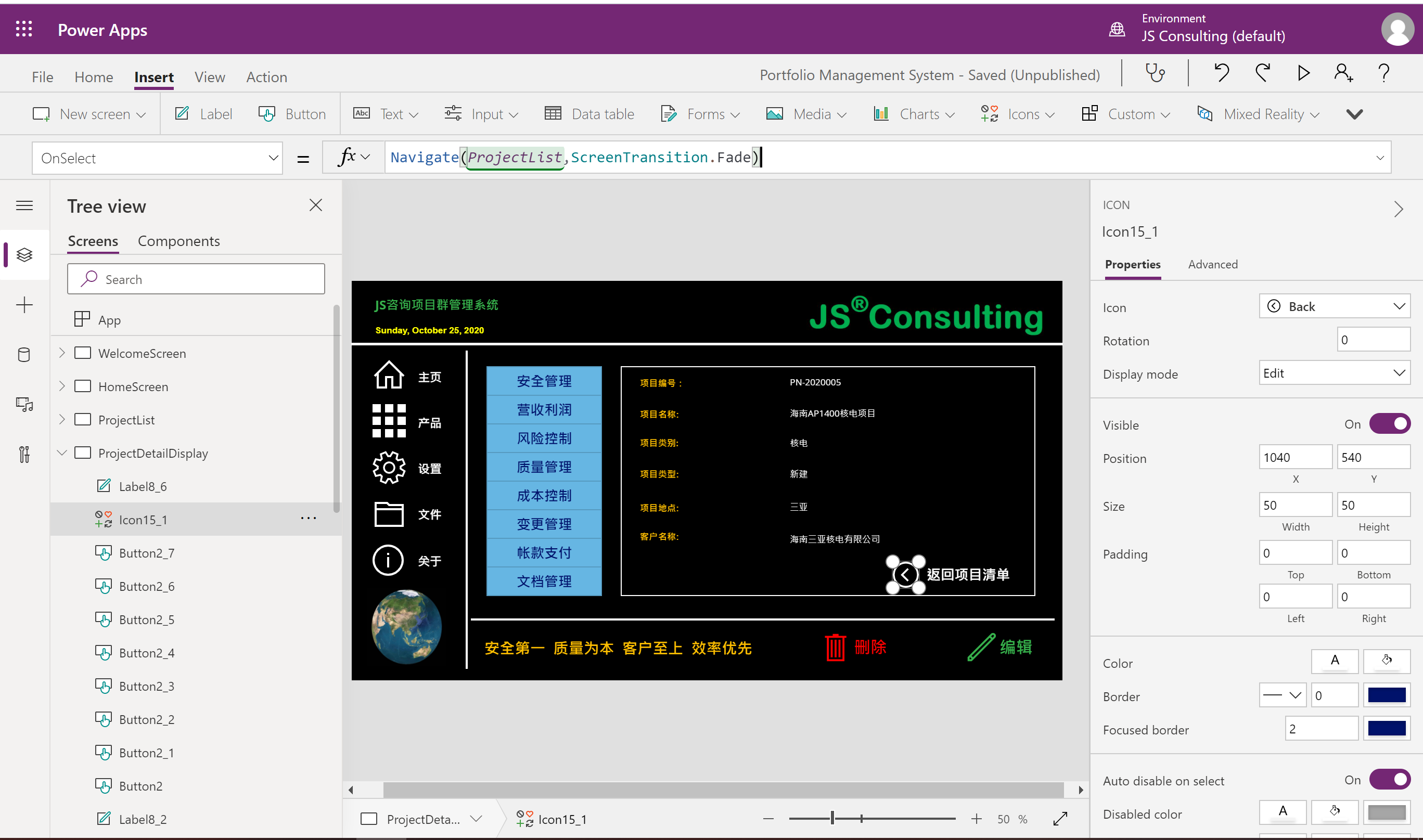Image resolution: width=1423 pixels, height=840 pixels.
Task: Insert a Label control
Action: [x=204, y=114]
